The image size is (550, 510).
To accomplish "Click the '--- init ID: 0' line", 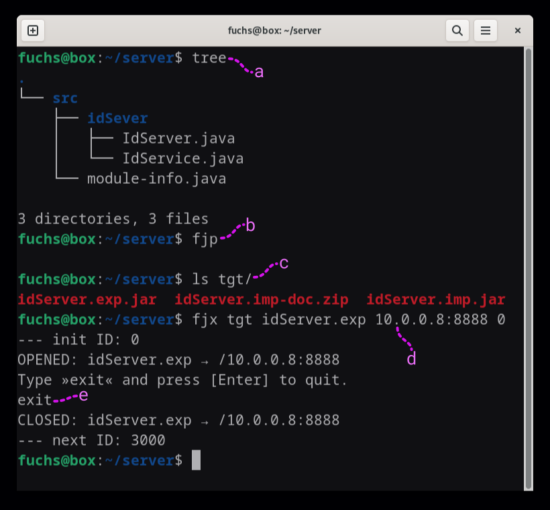I will pyautogui.click(x=79, y=340).
